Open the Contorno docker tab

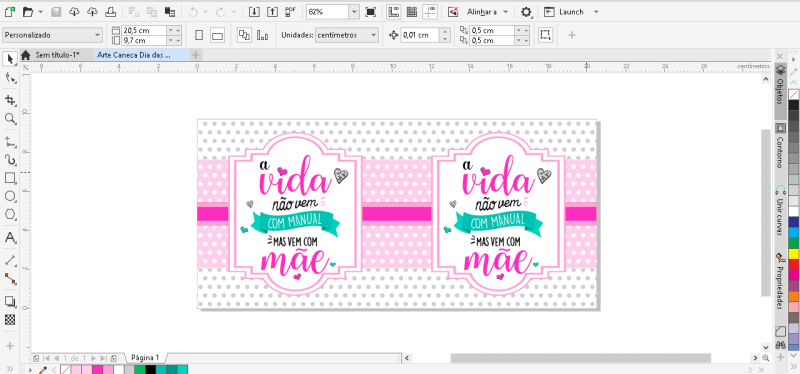click(780, 146)
